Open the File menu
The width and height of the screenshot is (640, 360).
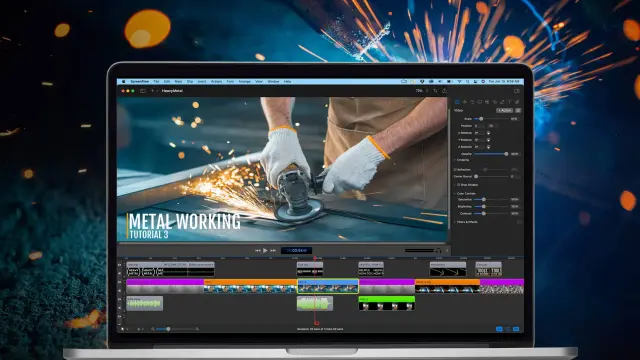tap(156, 82)
